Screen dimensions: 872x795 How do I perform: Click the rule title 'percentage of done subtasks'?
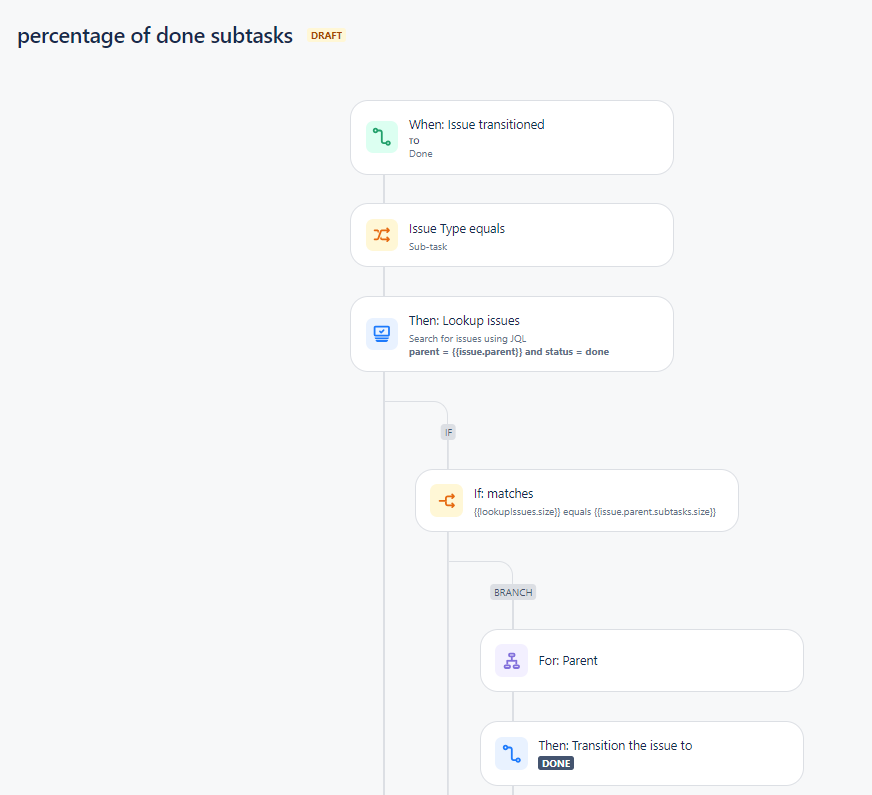point(155,36)
